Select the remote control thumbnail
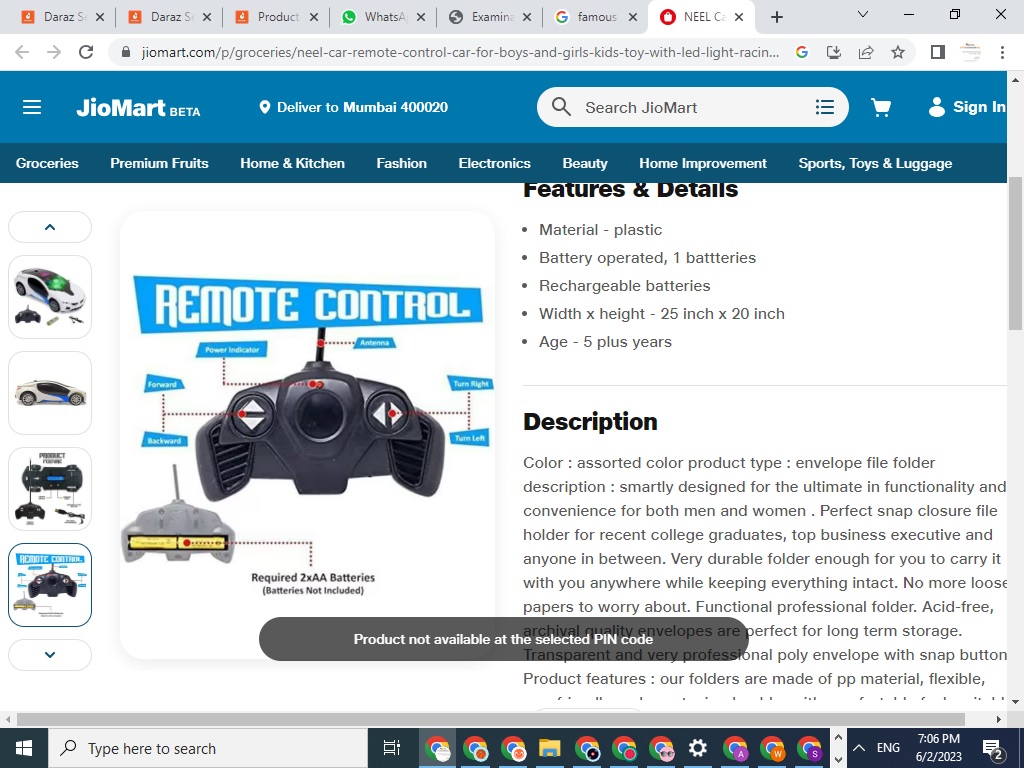The width and height of the screenshot is (1024, 768). 50,585
